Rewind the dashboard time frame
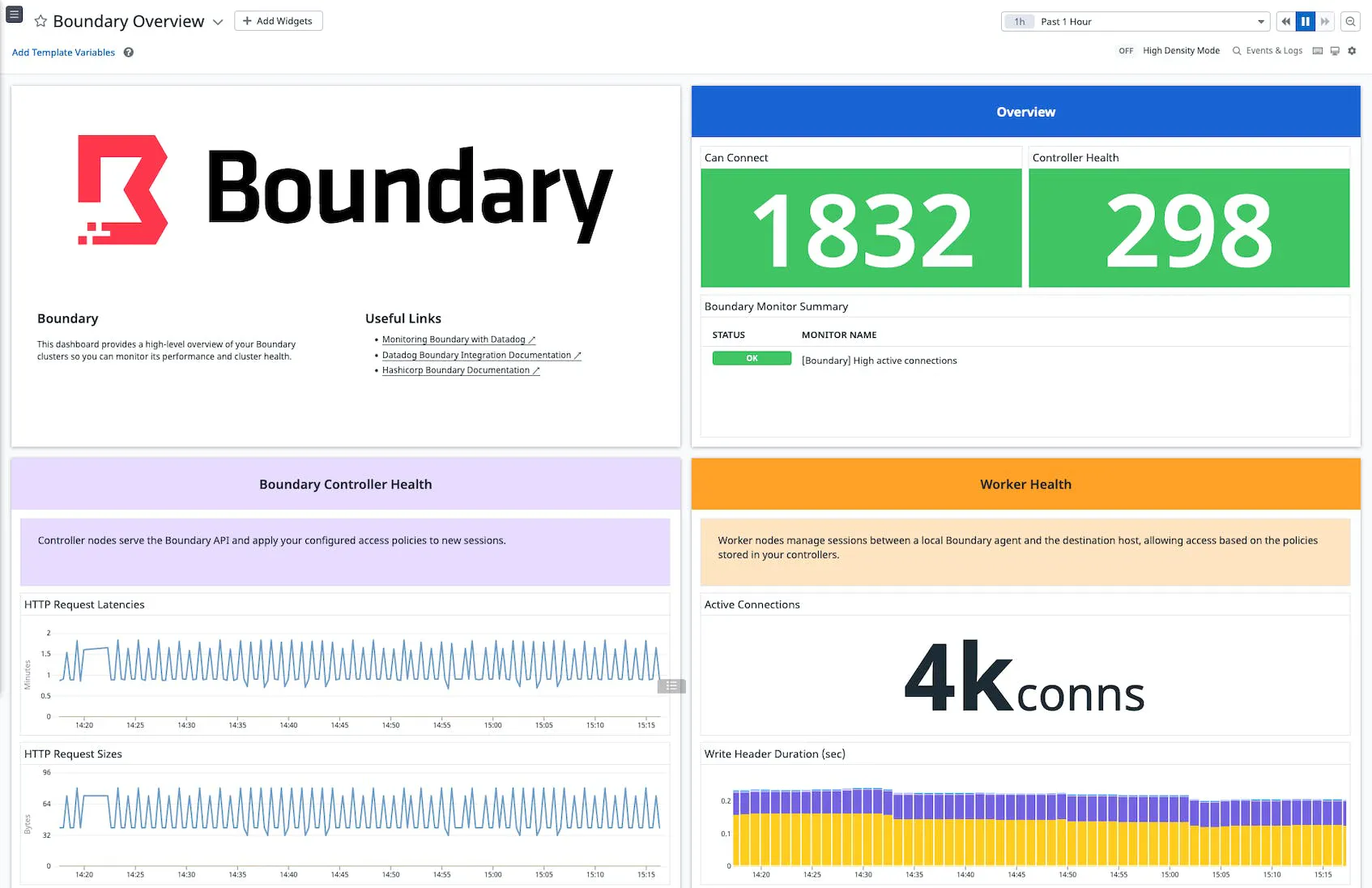This screenshot has height=888, width=1372. (1285, 22)
